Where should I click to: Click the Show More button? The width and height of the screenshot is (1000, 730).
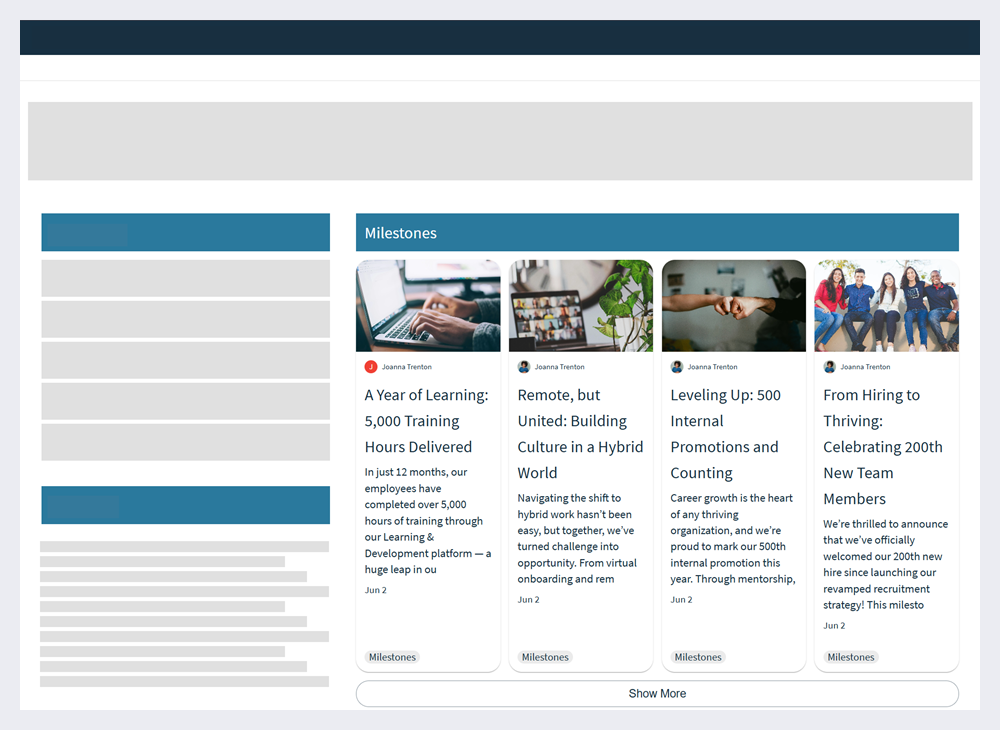pyautogui.click(x=657, y=693)
